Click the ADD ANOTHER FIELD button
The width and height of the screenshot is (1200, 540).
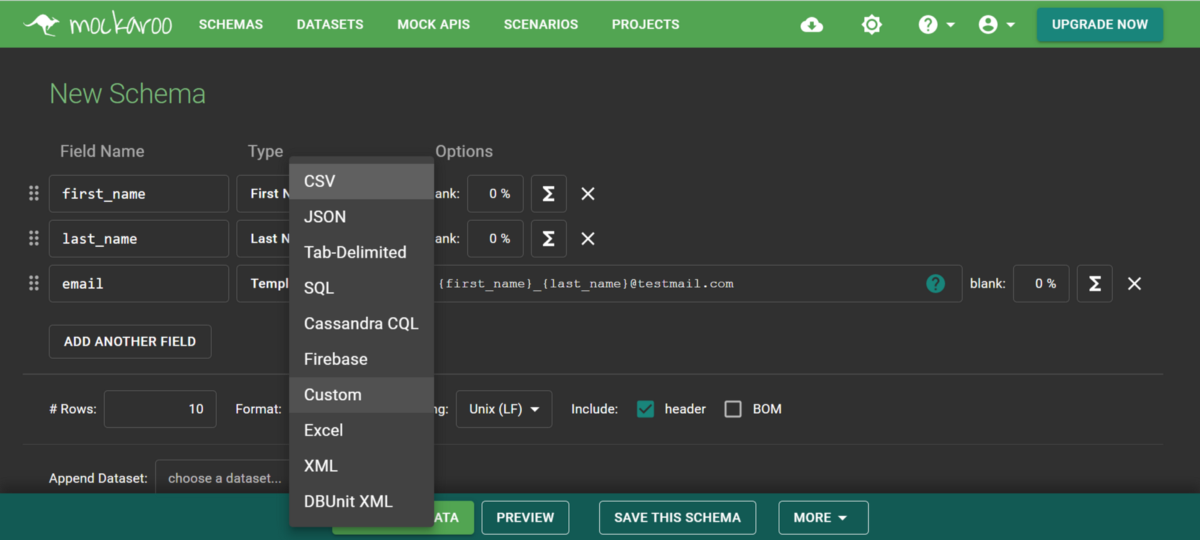pyautogui.click(x=130, y=341)
